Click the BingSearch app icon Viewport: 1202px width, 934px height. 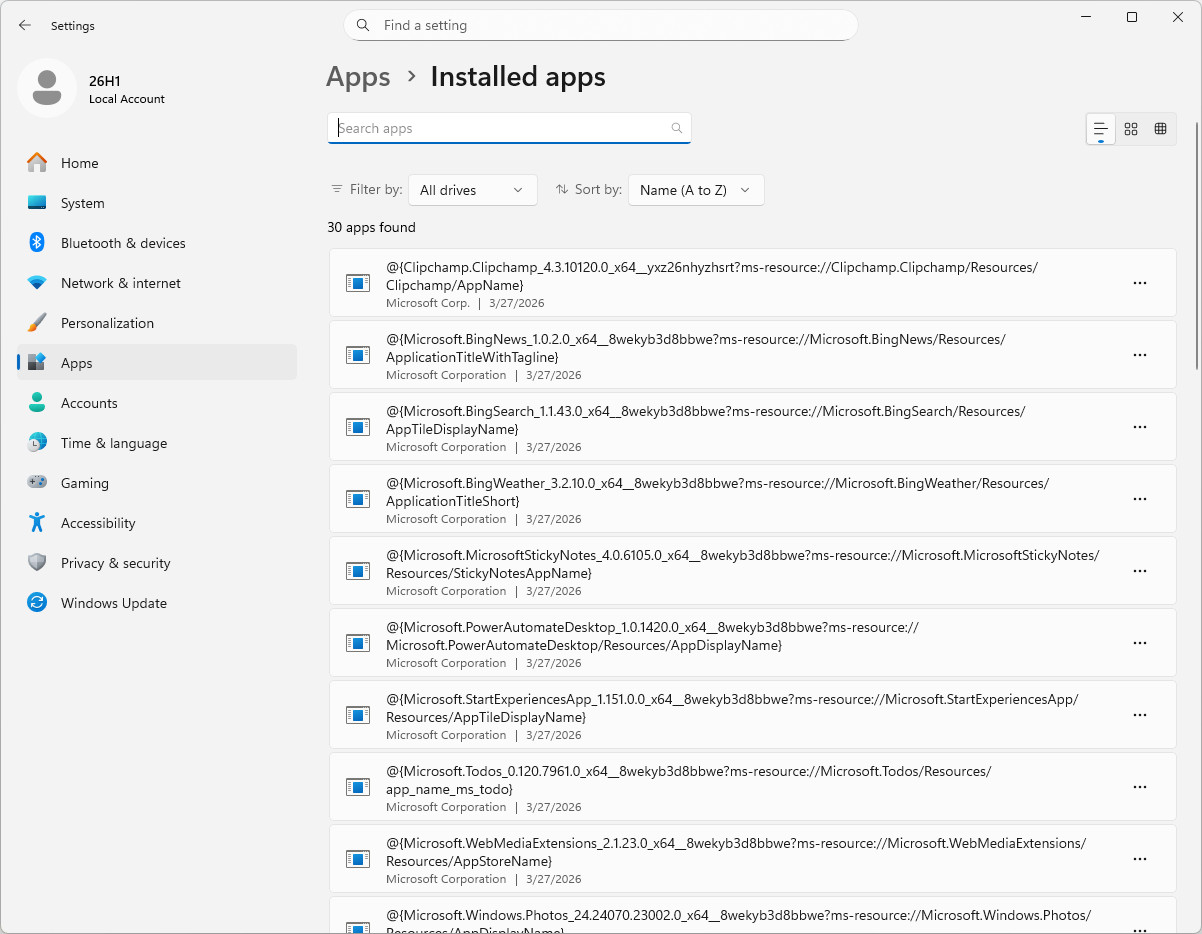click(x=358, y=427)
